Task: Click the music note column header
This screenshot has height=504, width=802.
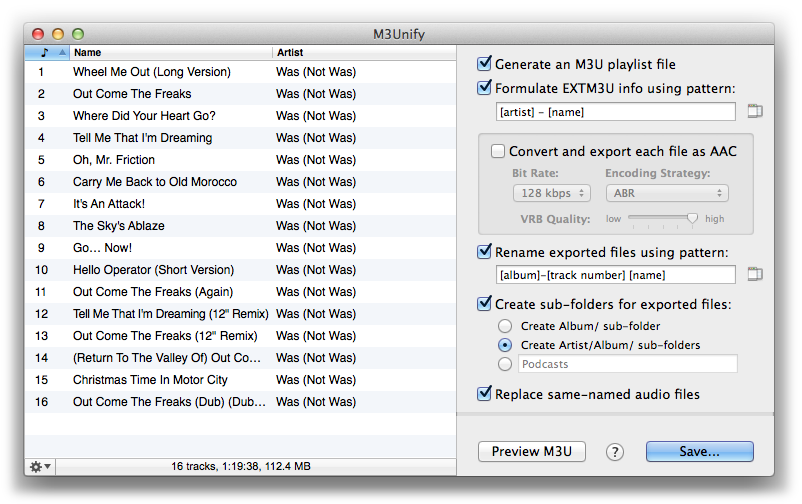Action: click(45, 52)
